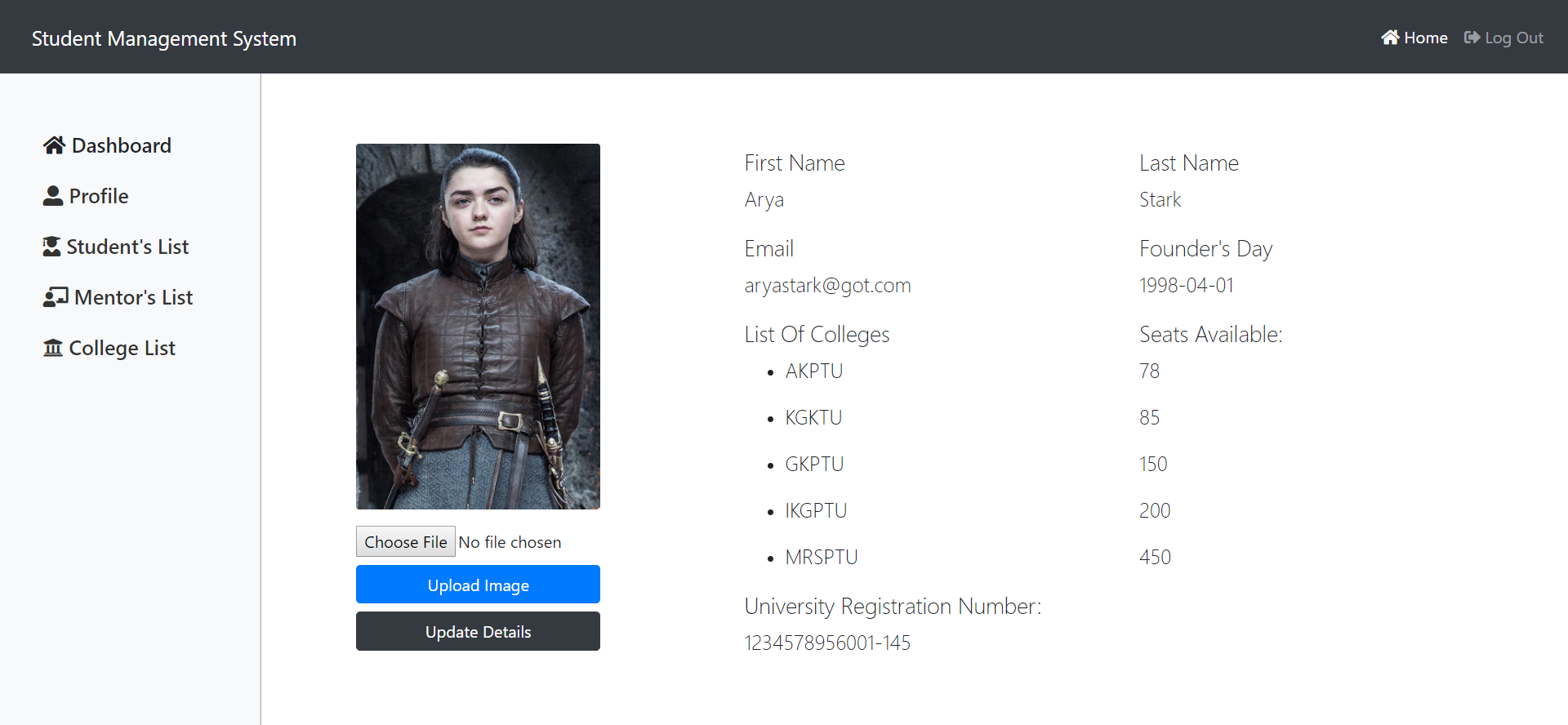Click the Home house icon in navbar
Screen dimensions: 1568x725
[1390, 38]
